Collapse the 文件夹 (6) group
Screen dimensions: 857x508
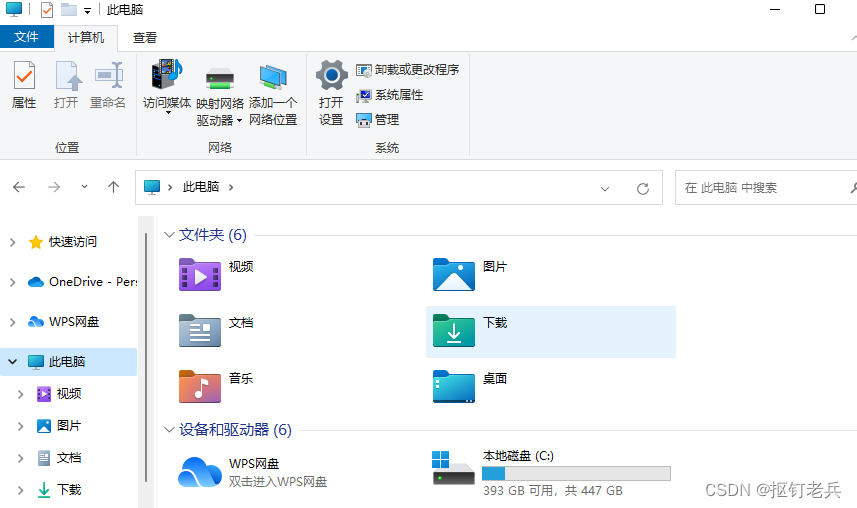pos(168,235)
